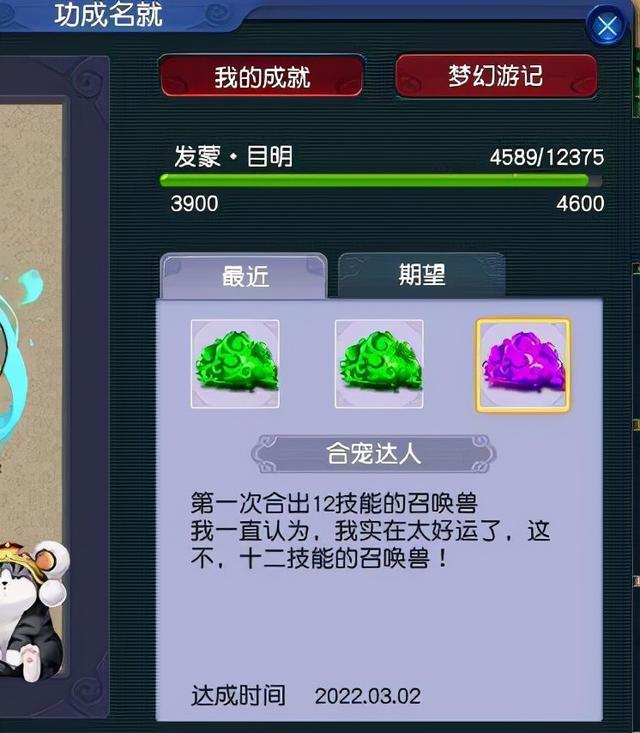The image size is (640, 733).
Task: Select the purple jade achievement icon
Action: pyautogui.click(x=523, y=365)
